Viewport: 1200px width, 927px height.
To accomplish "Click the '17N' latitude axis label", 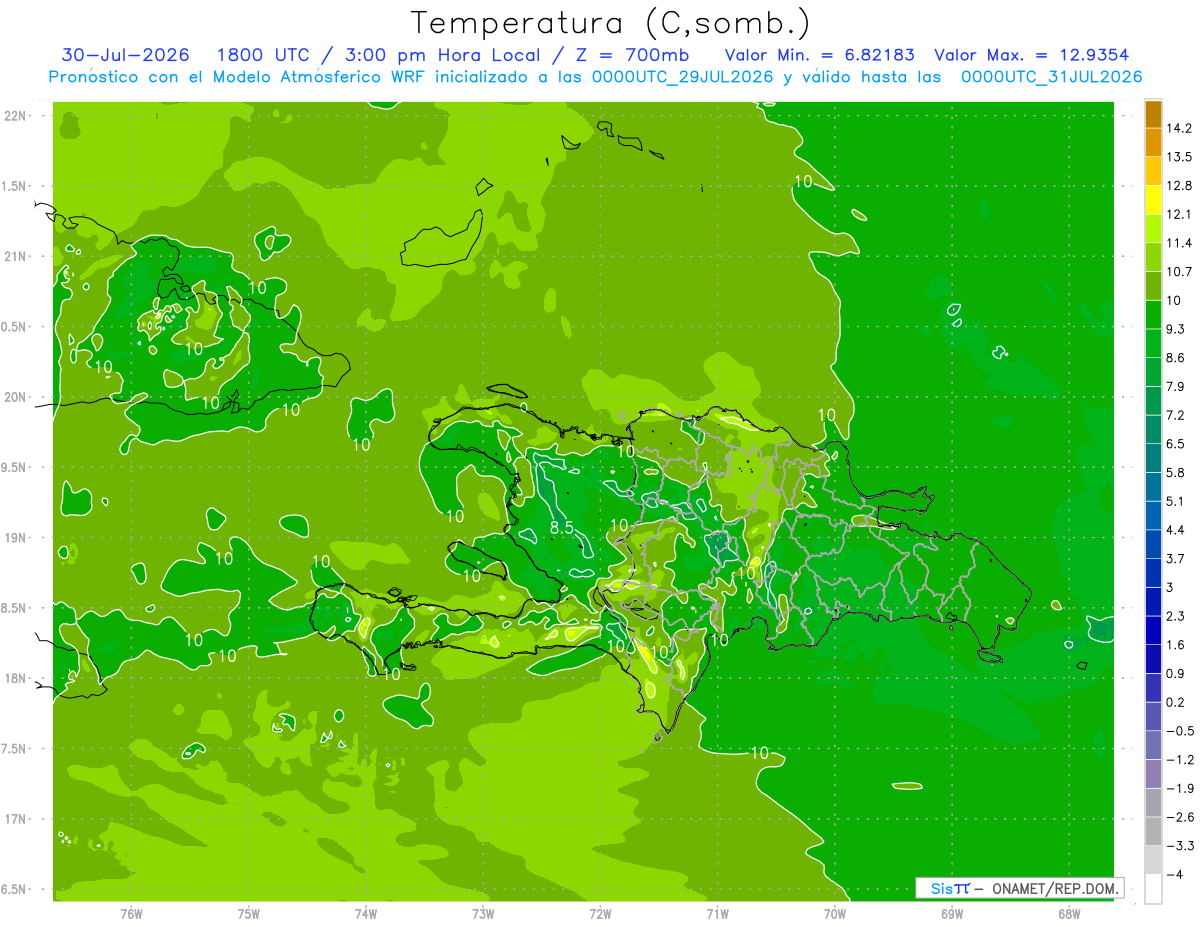I will 16,819.
